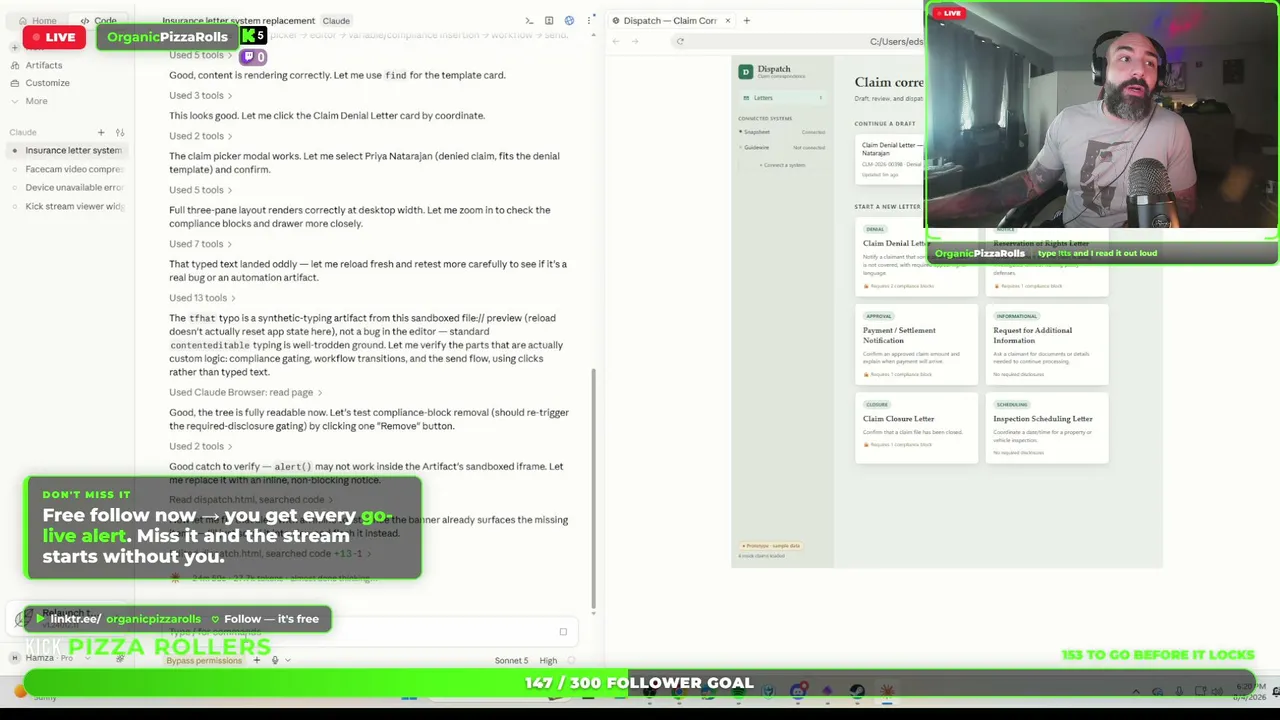
Task: Click Connect a system in Dispatch sidebar
Action: [782, 165]
